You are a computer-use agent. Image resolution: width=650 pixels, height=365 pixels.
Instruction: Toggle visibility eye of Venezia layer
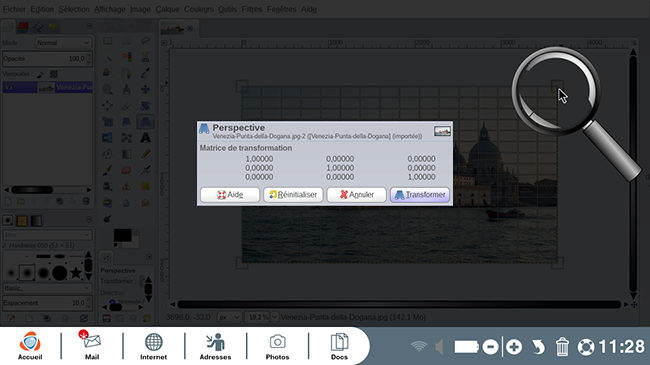pyautogui.click(x=9, y=88)
